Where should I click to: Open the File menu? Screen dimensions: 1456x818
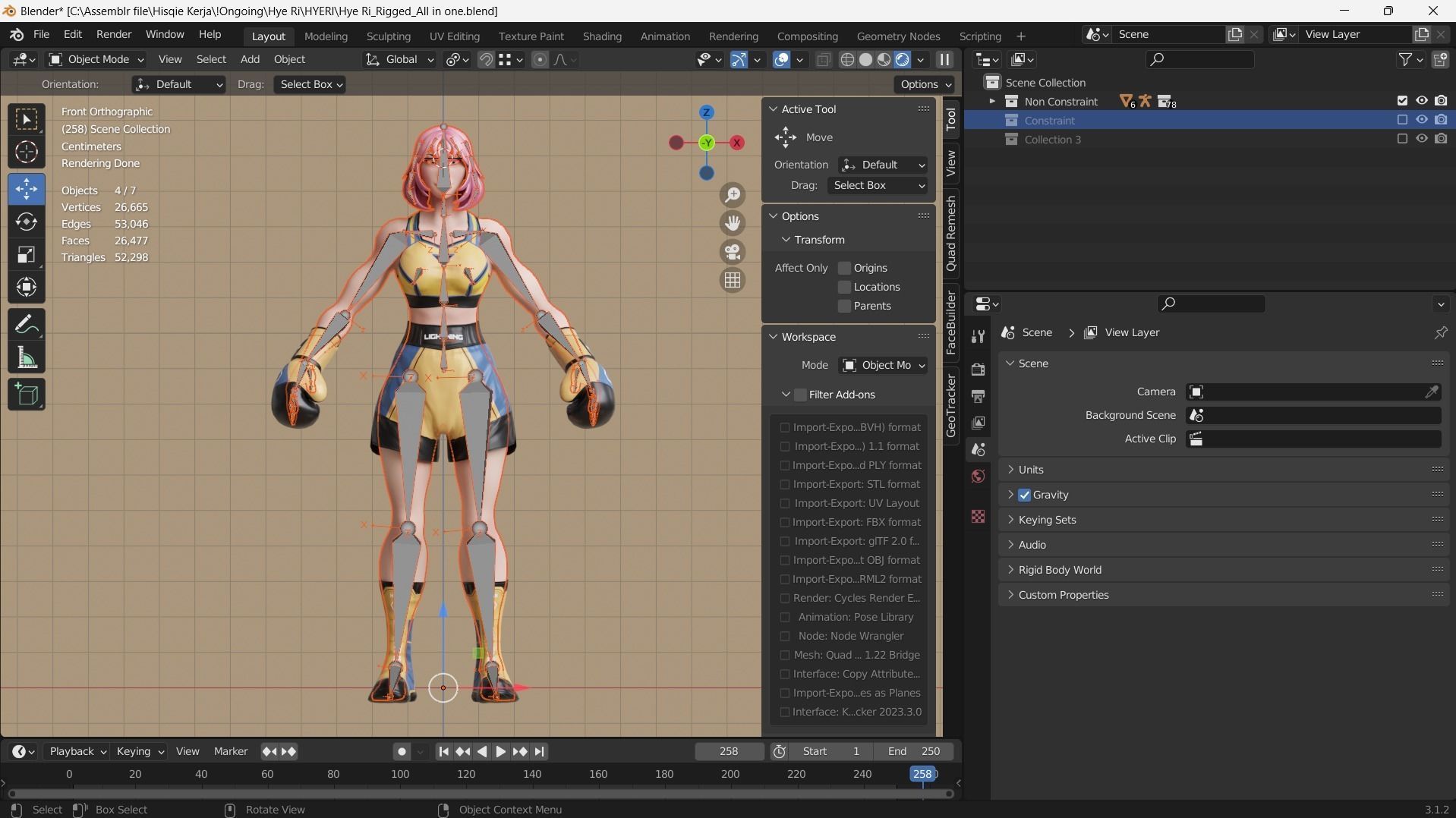[x=41, y=34]
